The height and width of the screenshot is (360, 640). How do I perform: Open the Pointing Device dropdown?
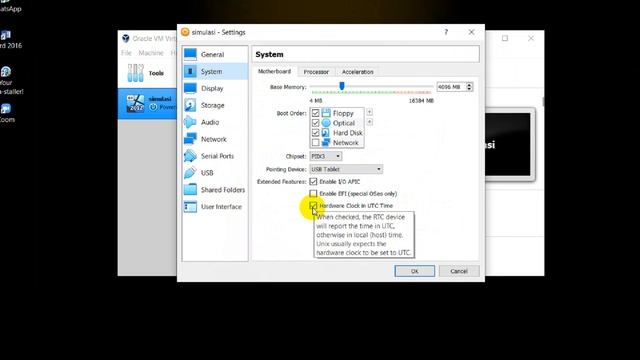pyautogui.click(x=346, y=169)
